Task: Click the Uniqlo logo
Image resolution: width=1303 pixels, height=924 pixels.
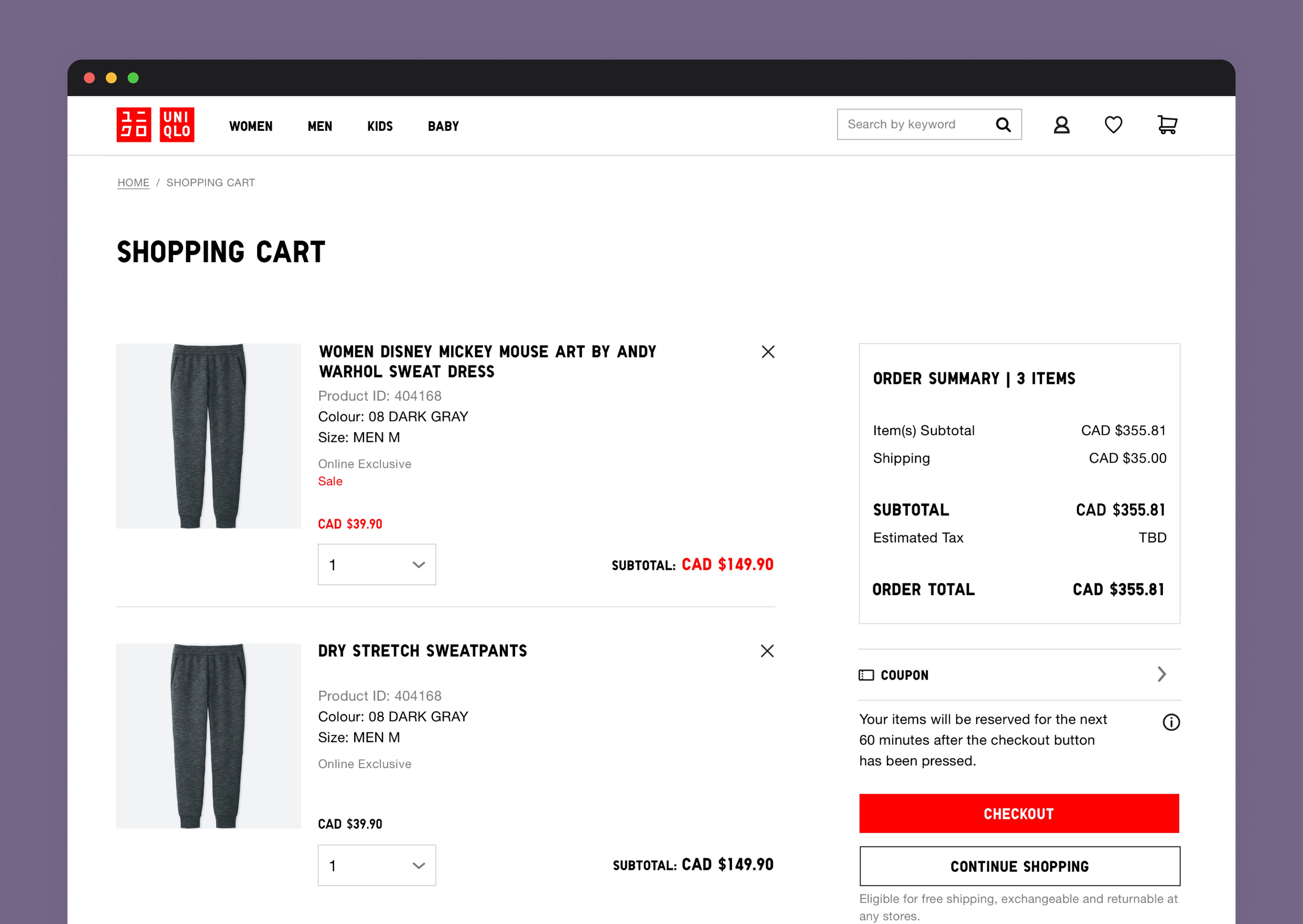Action: pyautogui.click(x=155, y=125)
